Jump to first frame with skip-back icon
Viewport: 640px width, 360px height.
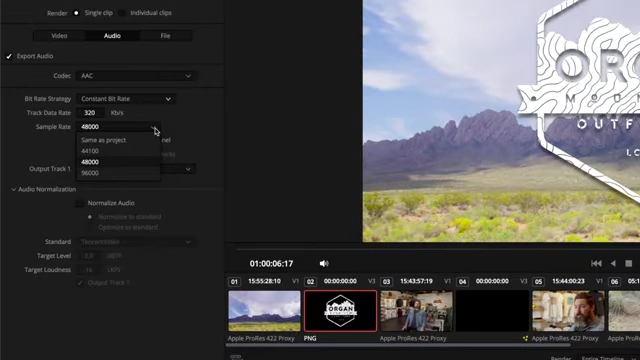coord(596,264)
